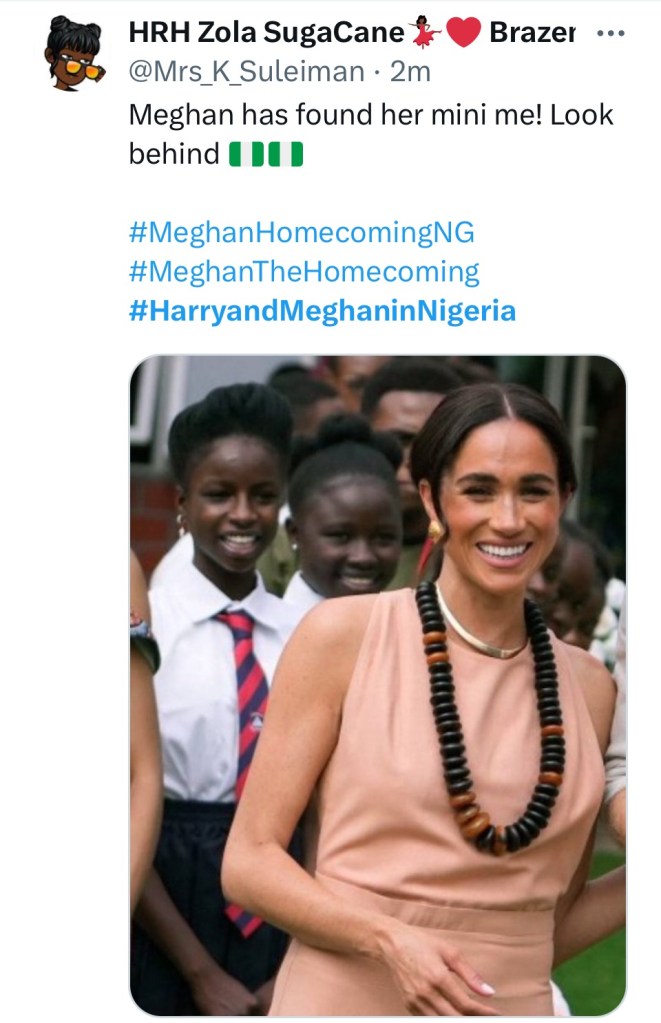Open the three-dot more options menu

tap(609, 33)
